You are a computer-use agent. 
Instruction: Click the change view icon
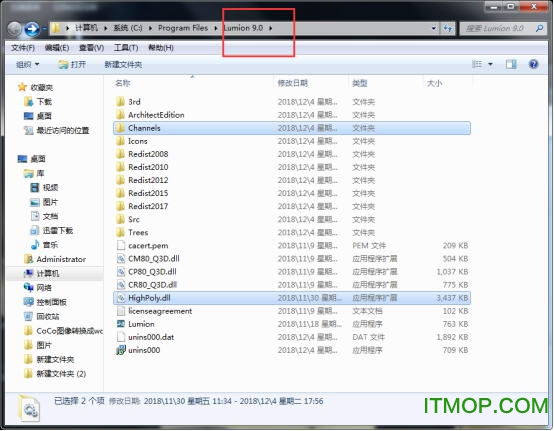[477, 64]
